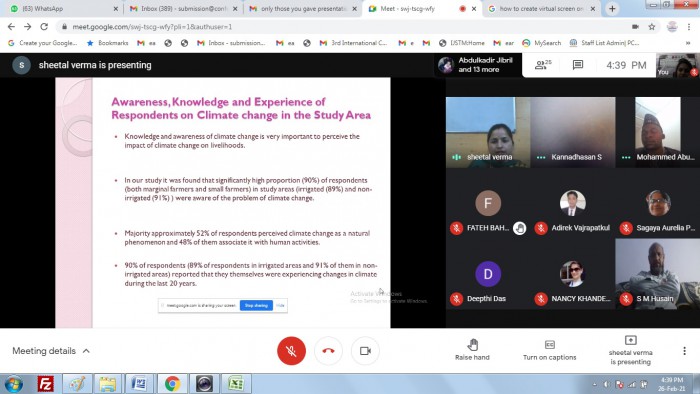700x394 pixels.
Task: Toggle the camera on or off
Action: pyautogui.click(x=365, y=351)
